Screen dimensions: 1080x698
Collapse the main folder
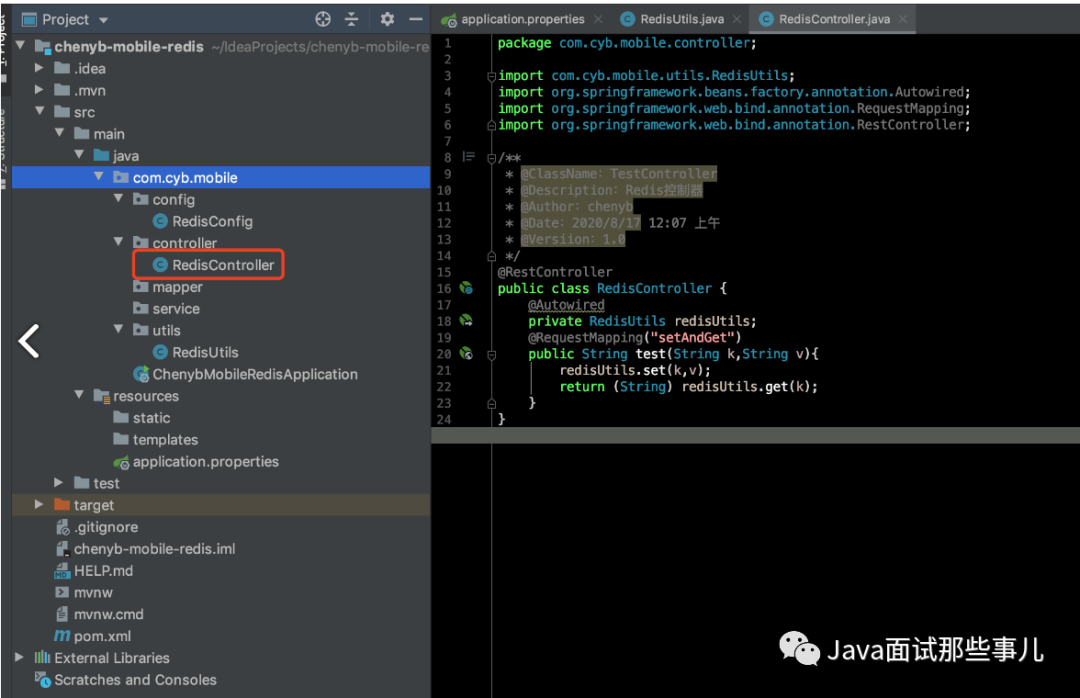click(59, 134)
